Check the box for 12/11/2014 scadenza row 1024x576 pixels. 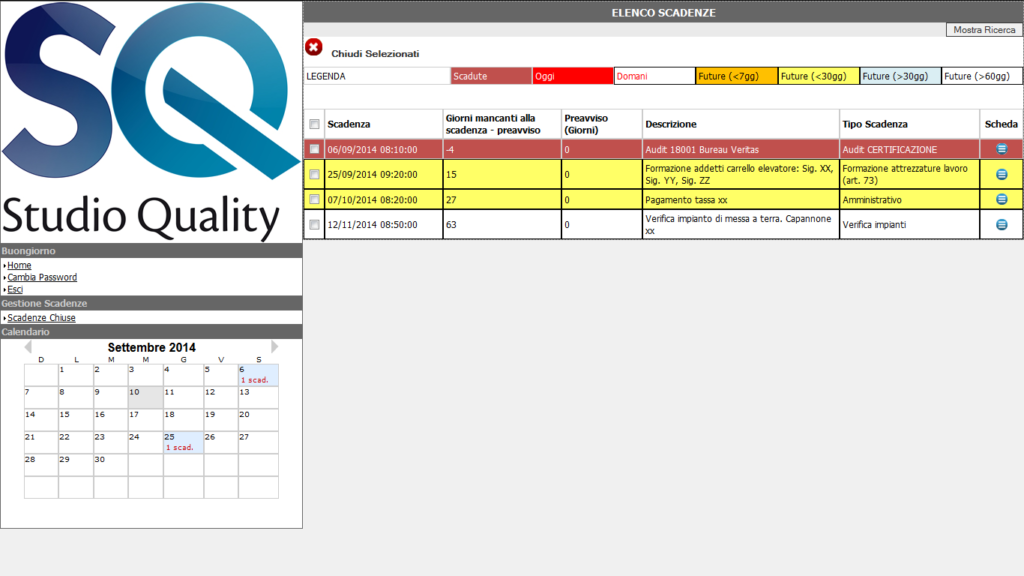coord(314,225)
